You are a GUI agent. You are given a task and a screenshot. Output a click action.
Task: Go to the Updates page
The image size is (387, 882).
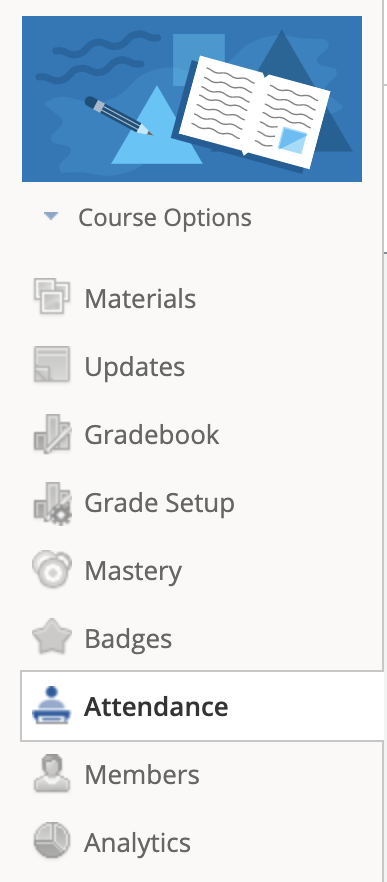pyautogui.click(x=134, y=367)
